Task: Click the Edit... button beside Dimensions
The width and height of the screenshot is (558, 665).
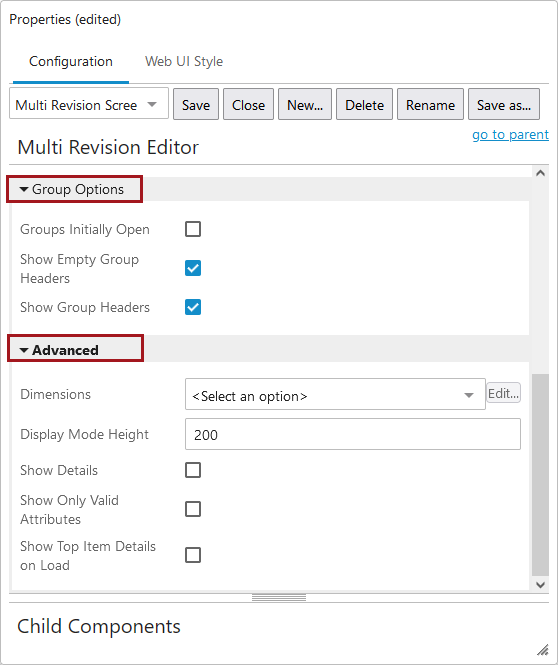Action: [503, 393]
